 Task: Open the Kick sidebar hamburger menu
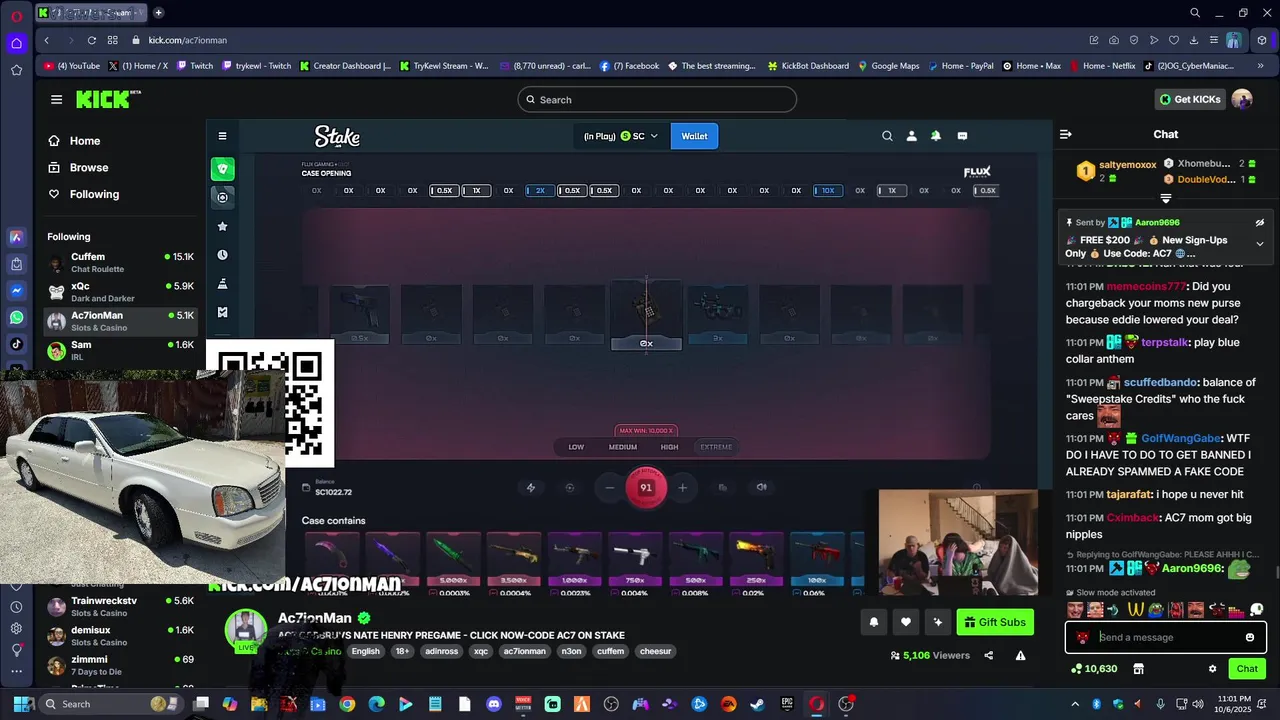[56, 99]
